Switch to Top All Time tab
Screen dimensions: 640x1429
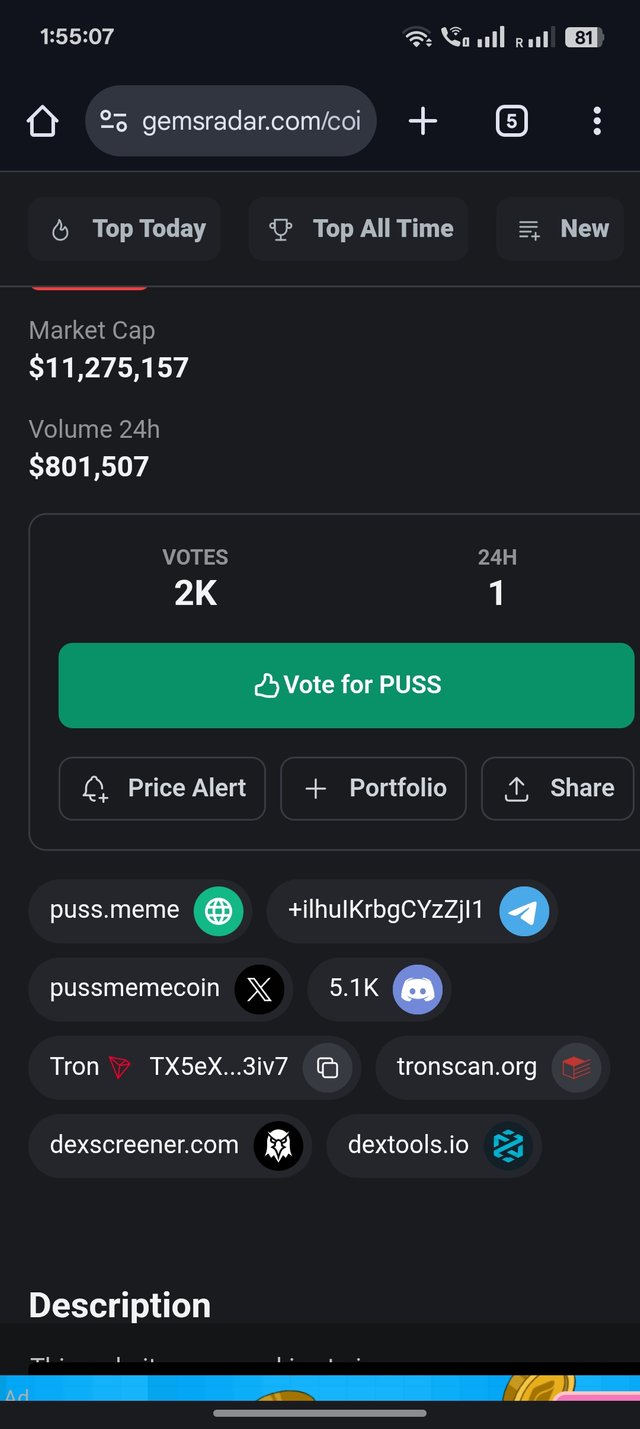tap(358, 229)
